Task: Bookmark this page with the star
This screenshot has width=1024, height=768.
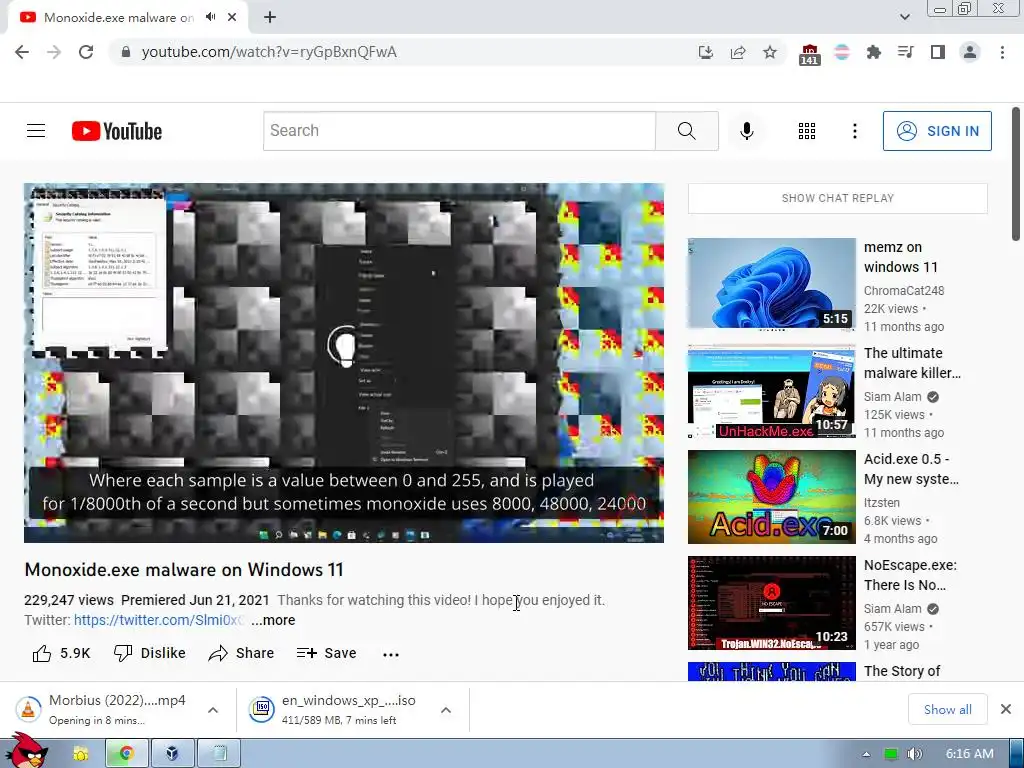Action: tap(770, 52)
